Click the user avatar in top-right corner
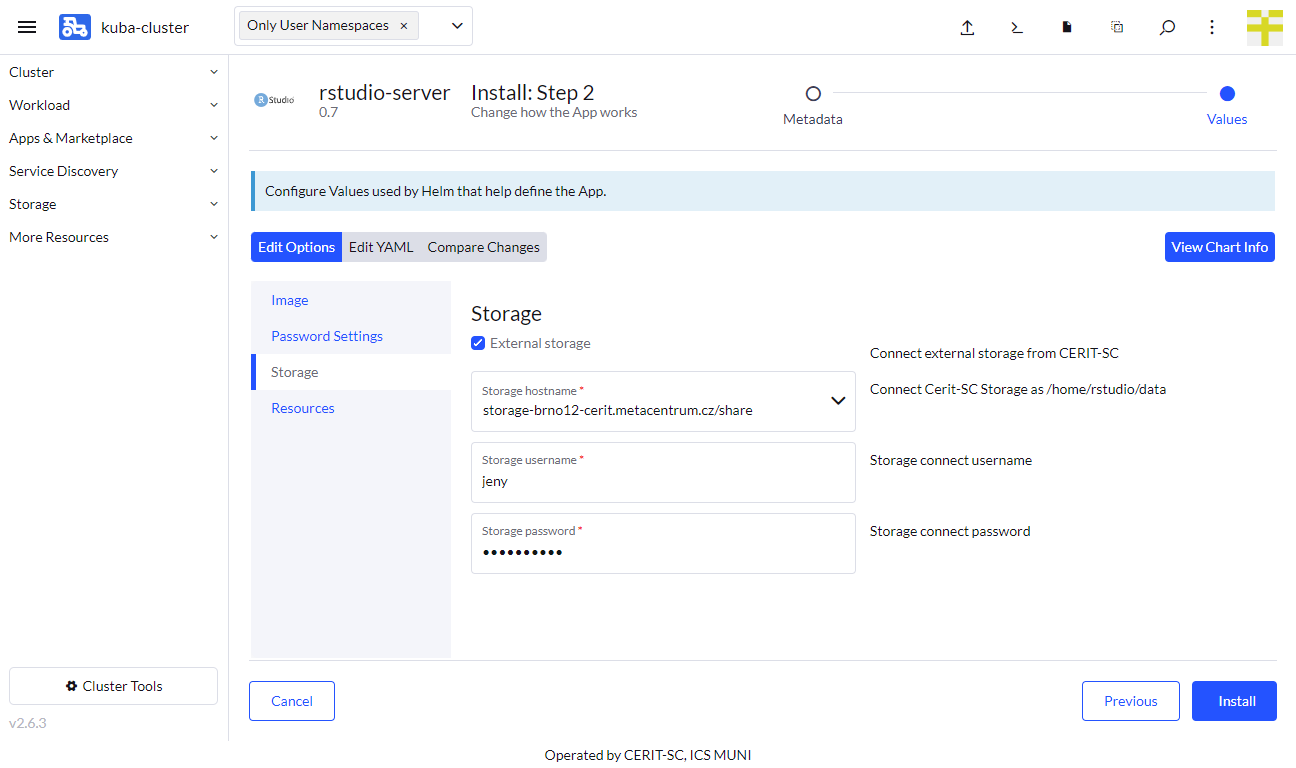This screenshot has height=768, width=1296. pos(1264,27)
